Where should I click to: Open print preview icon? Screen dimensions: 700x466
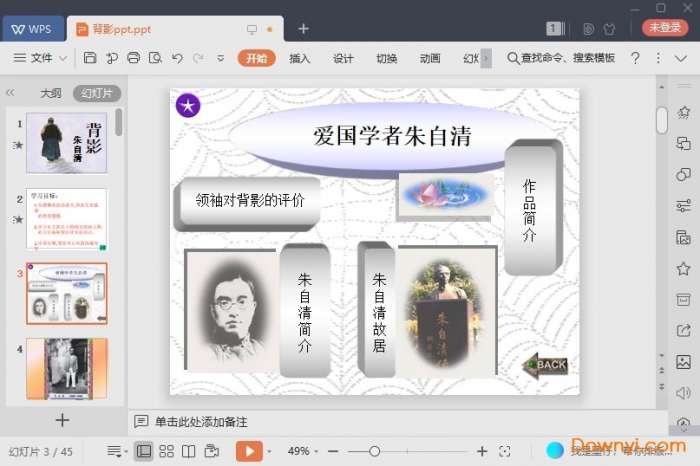click(x=155, y=58)
